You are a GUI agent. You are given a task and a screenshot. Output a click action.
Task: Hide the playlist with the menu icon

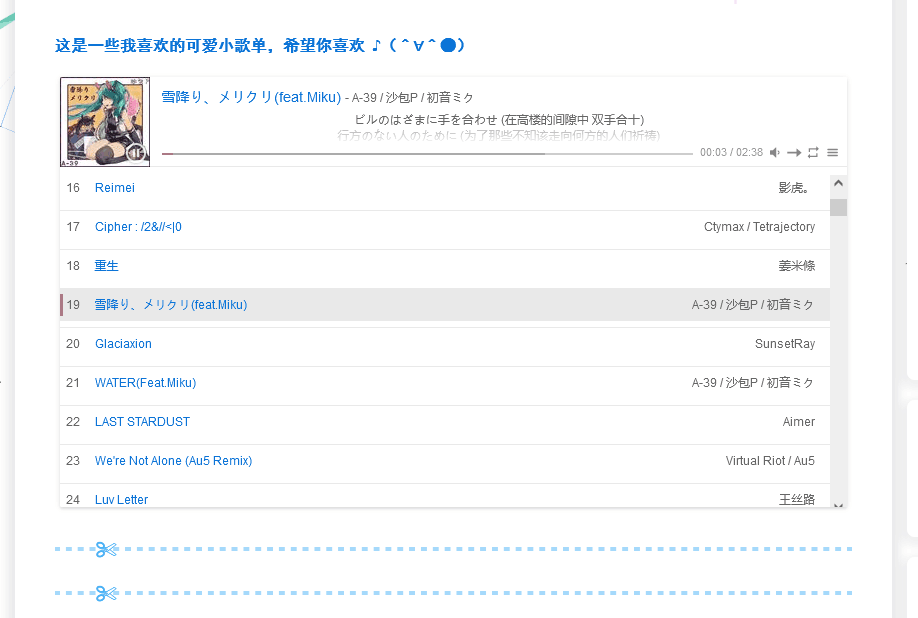pos(833,153)
